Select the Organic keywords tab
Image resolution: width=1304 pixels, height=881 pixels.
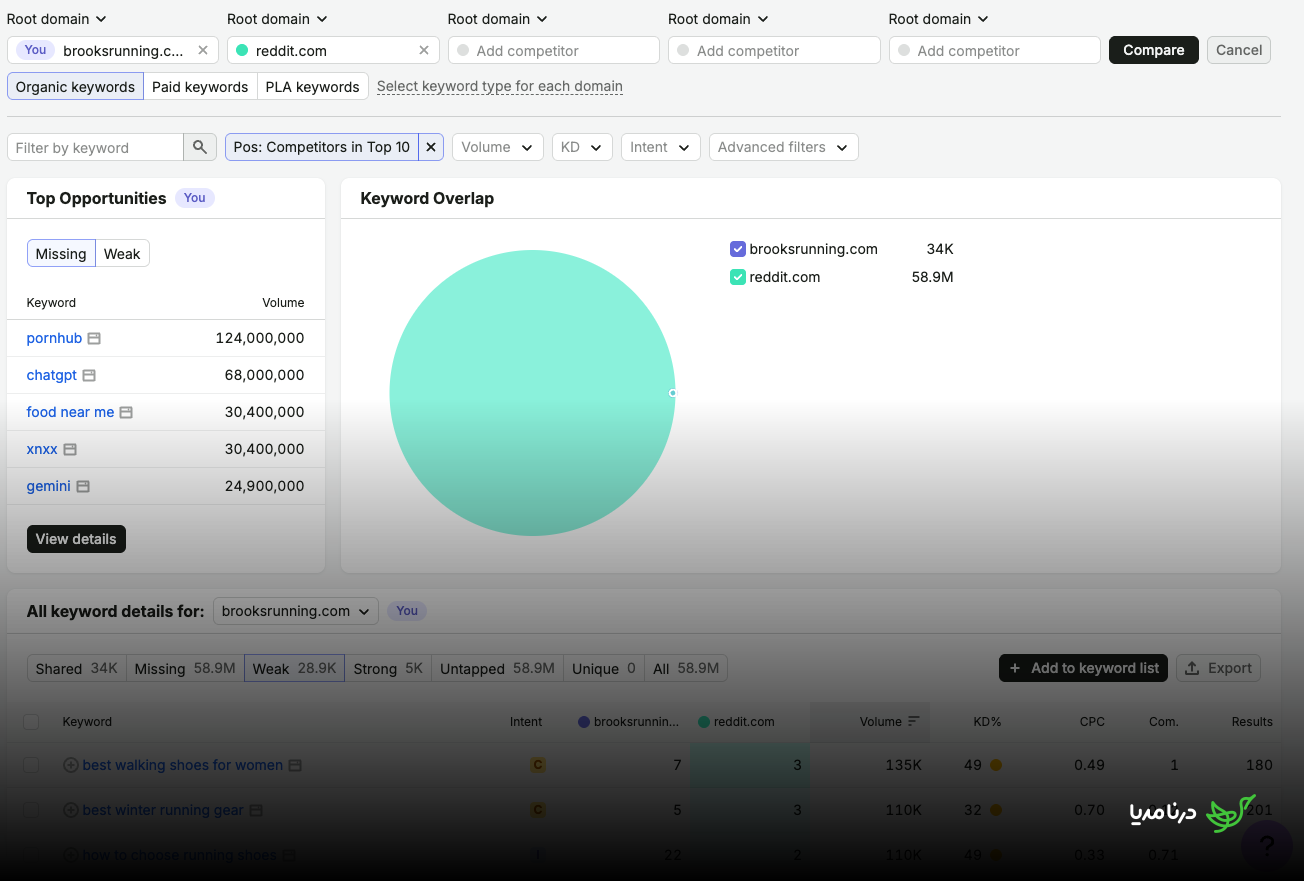pos(75,87)
